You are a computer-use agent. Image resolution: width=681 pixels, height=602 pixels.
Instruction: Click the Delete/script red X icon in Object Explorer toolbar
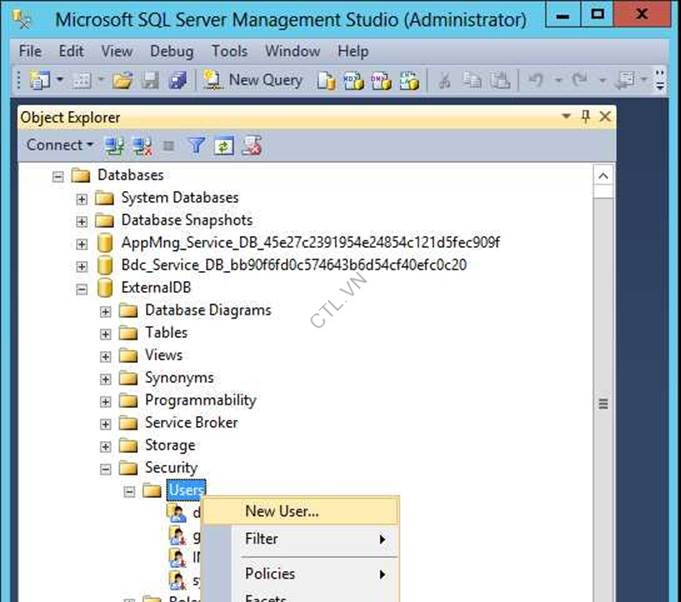[x=252, y=146]
